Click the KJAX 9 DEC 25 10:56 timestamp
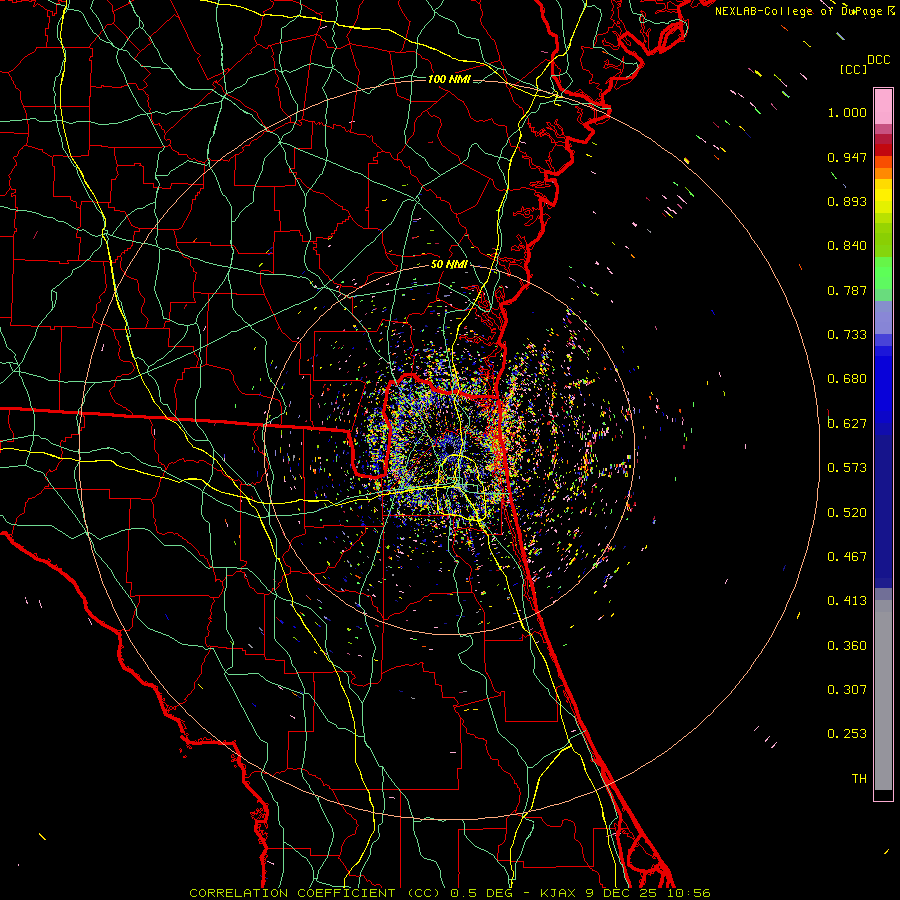 coord(625,893)
